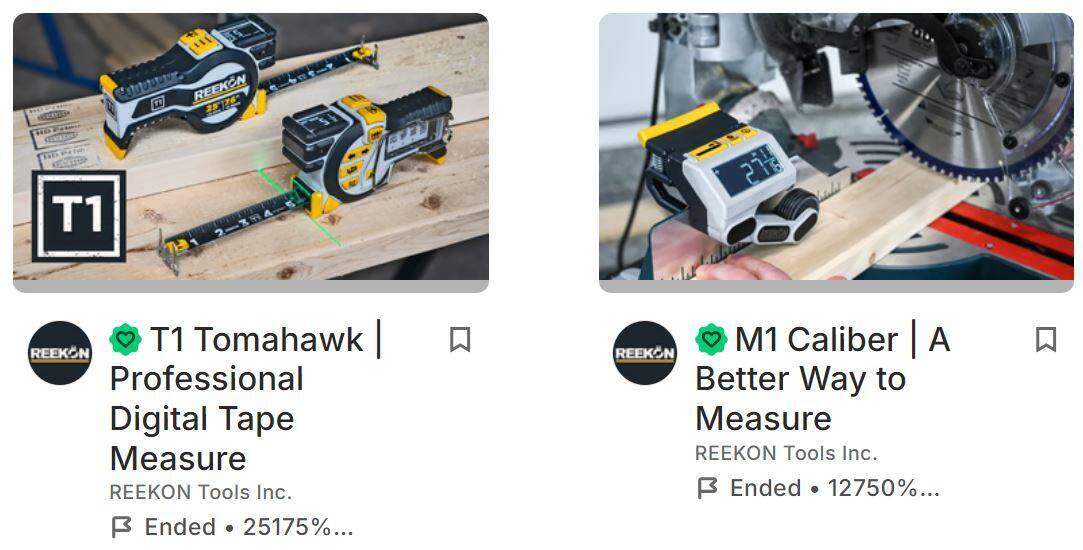This screenshot has height=550, width=1083.
Task: Open the M1 Caliber A Better Way to Measure title
Action: pyautogui.click(x=823, y=379)
